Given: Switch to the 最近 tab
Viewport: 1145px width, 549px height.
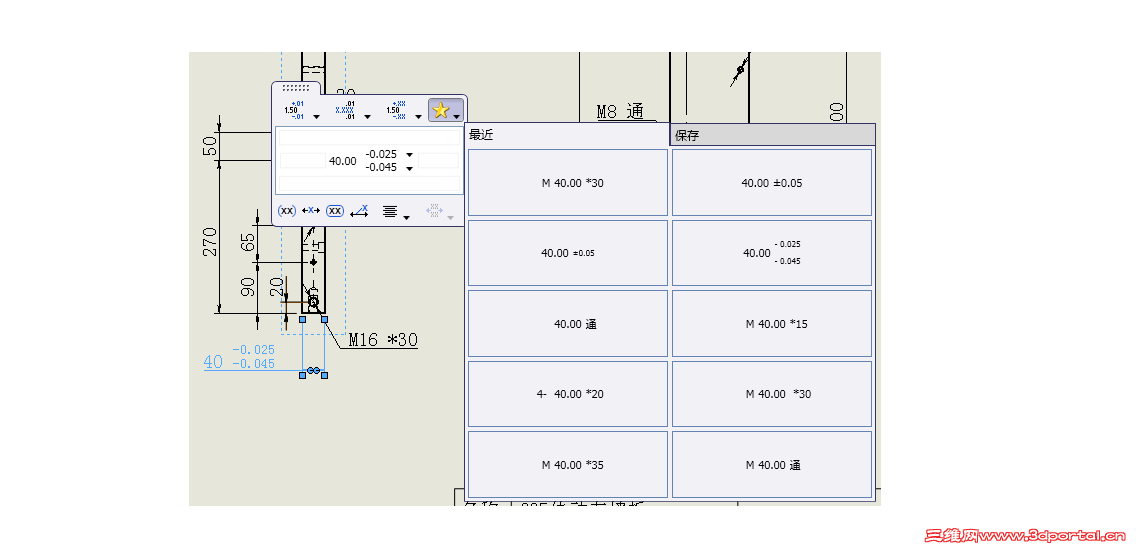Looking at the screenshot, I should (x=567, y=135).
